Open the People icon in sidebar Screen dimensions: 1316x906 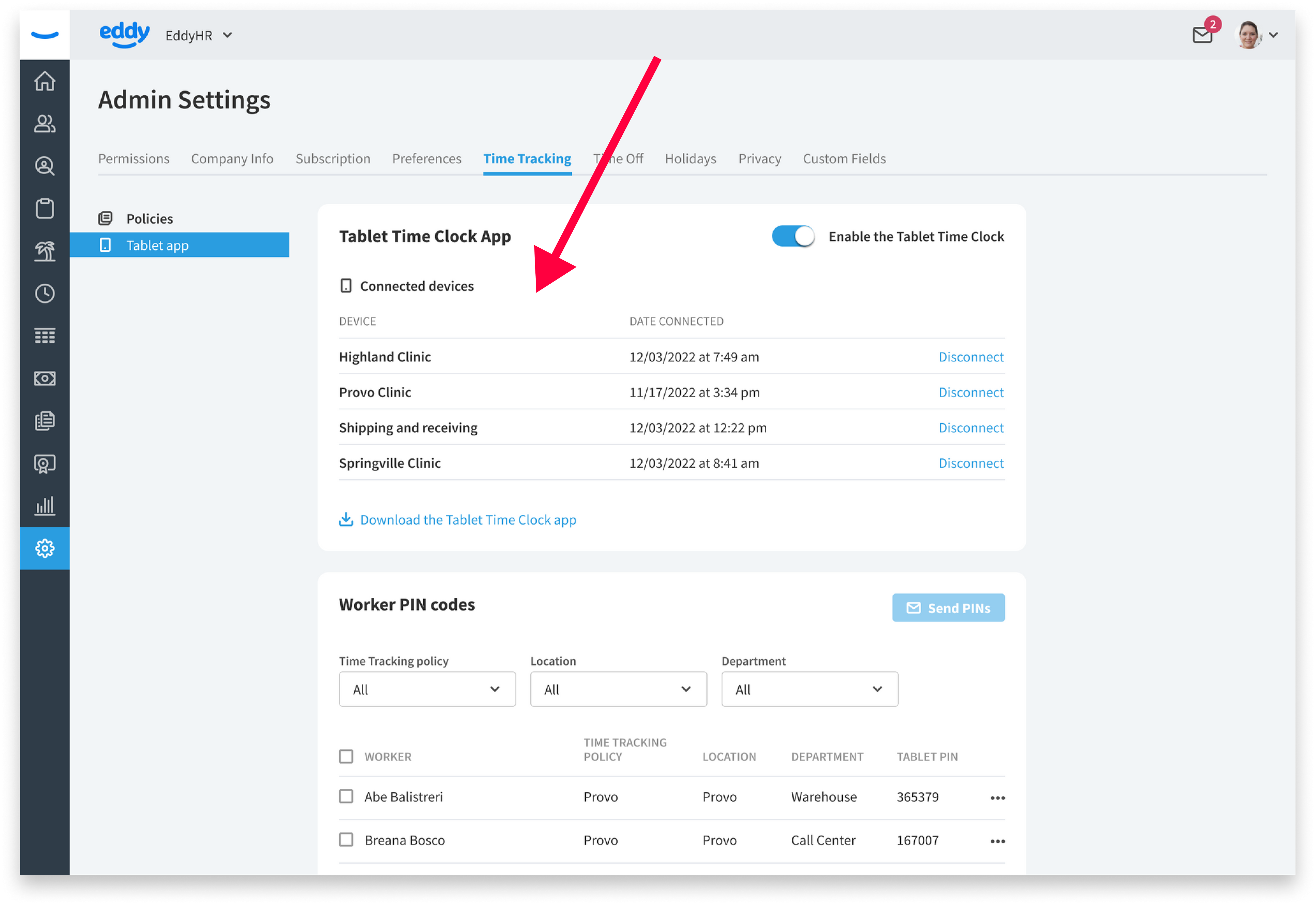(45, 124)
